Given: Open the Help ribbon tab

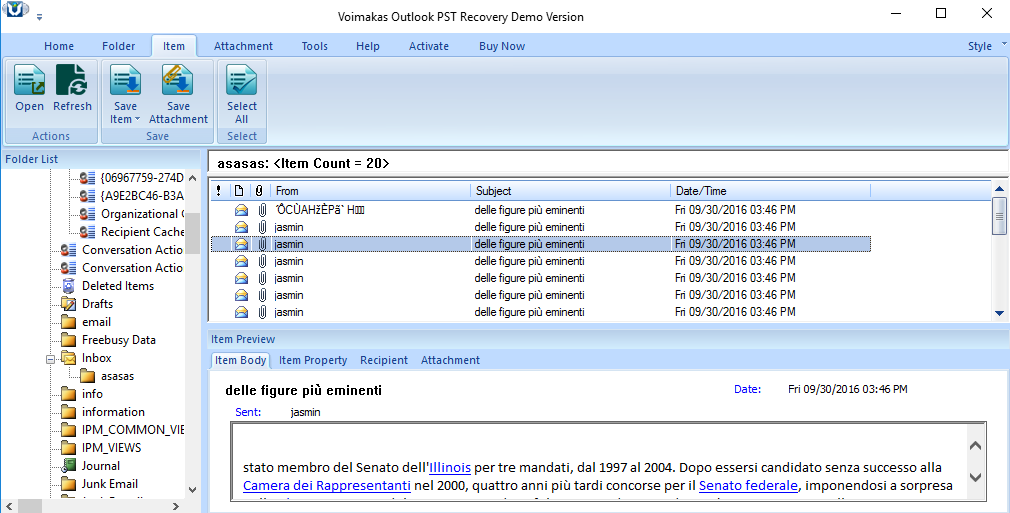Looking at the screenshot, I should [x=368, y=46].
